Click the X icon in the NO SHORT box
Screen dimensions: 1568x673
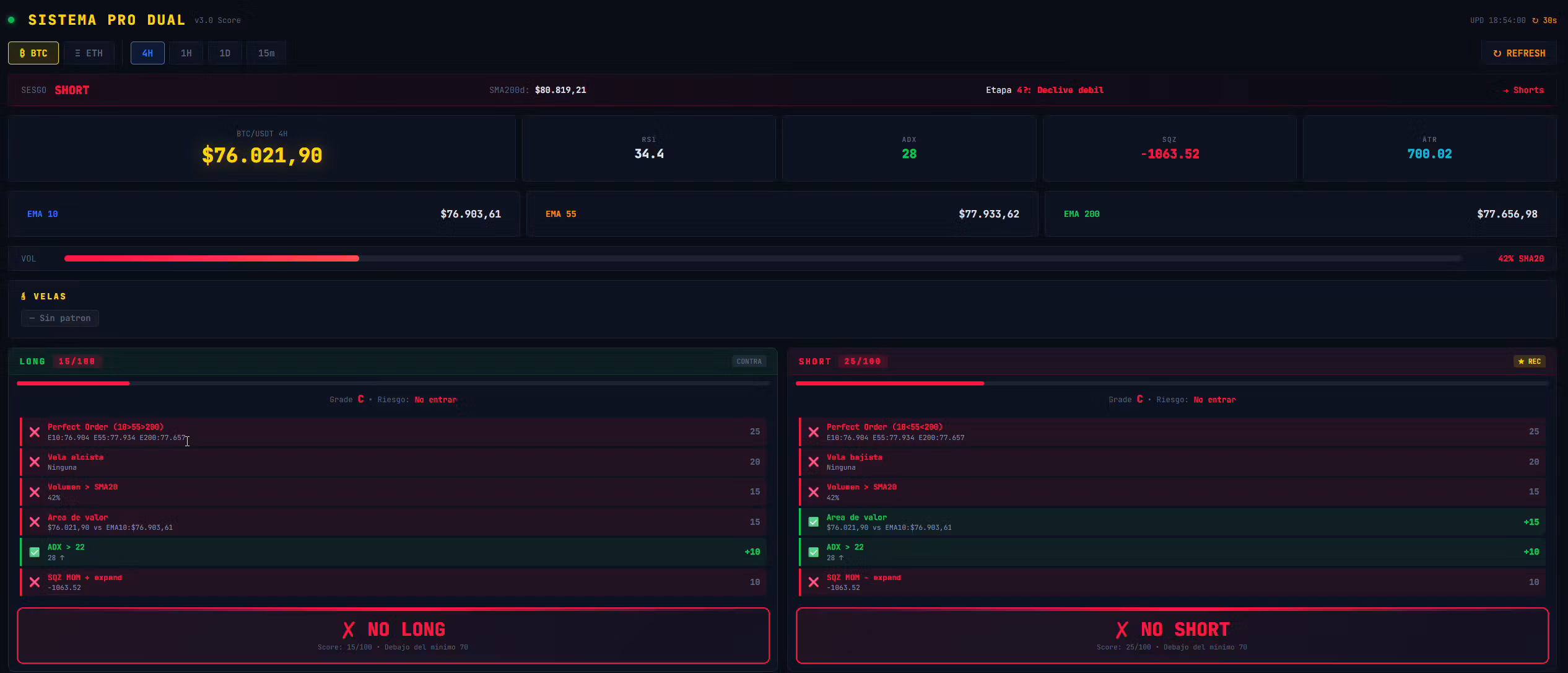pos(1122,630)
